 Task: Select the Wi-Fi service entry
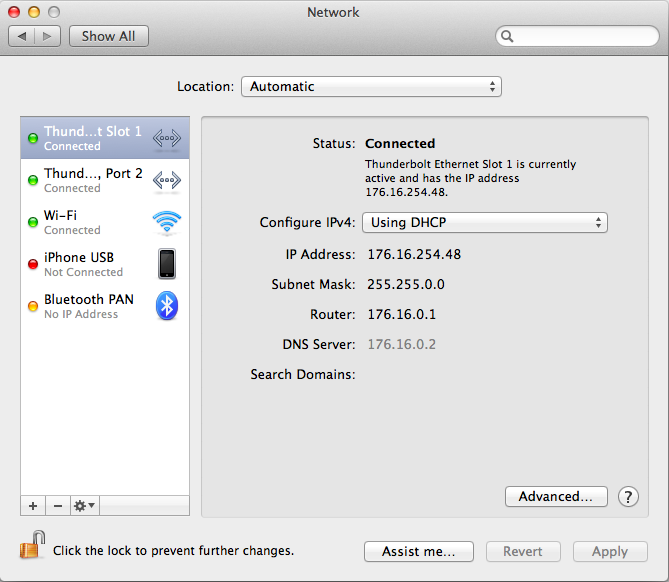point(105,222)
